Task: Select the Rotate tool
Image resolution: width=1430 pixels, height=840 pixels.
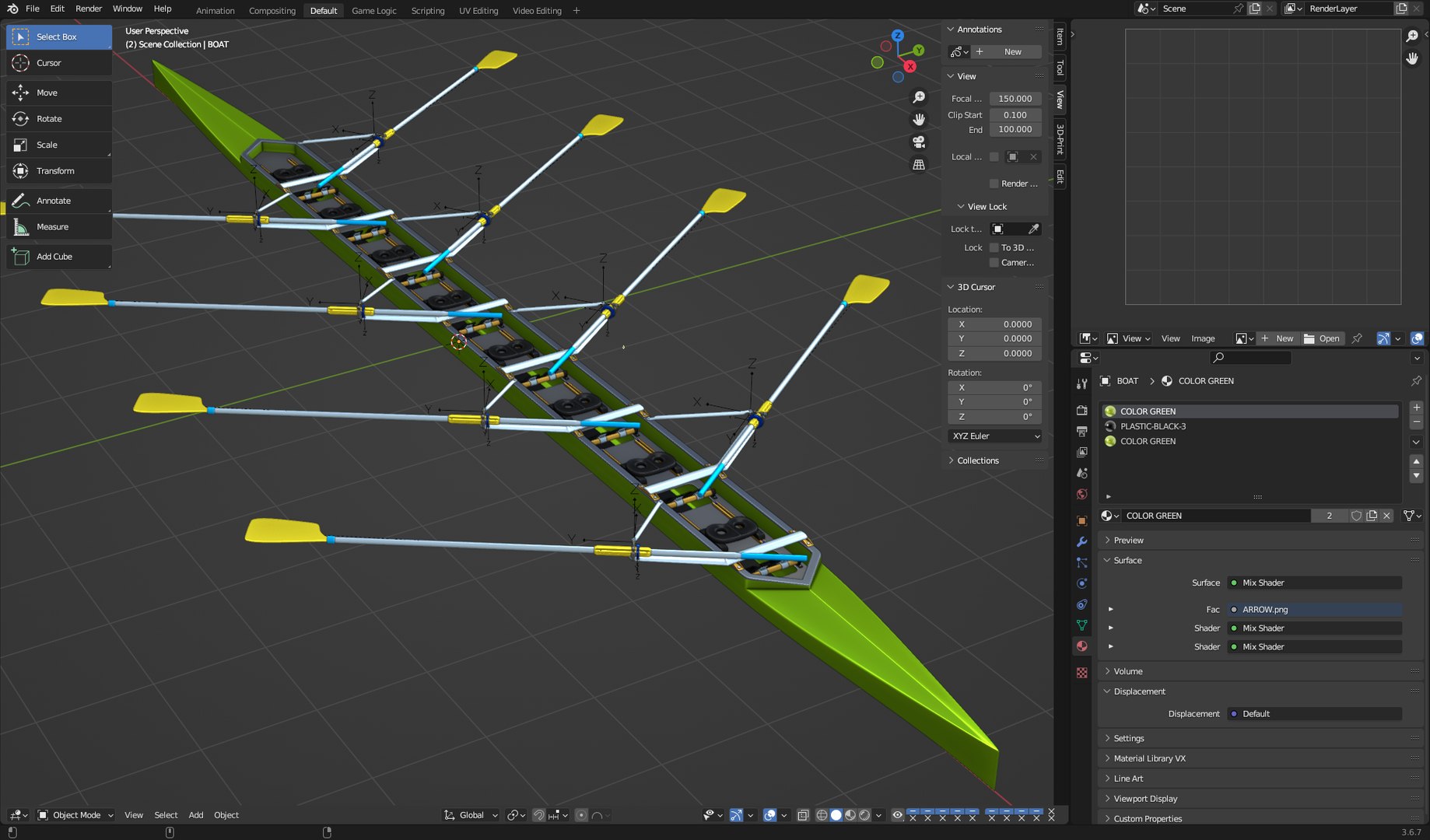Action: click(59, 119)
